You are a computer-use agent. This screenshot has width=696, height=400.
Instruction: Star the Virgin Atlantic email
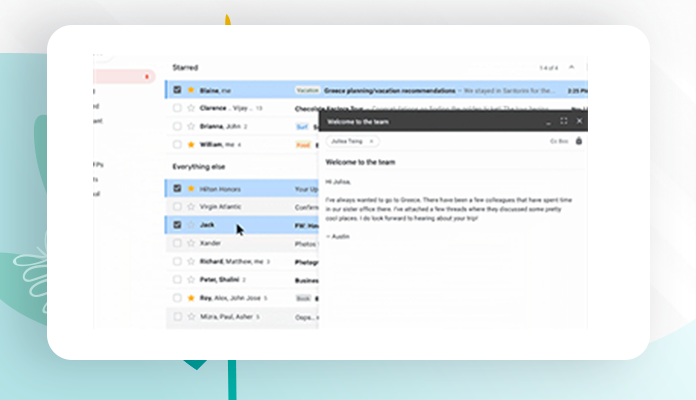[x=191, y=206]
